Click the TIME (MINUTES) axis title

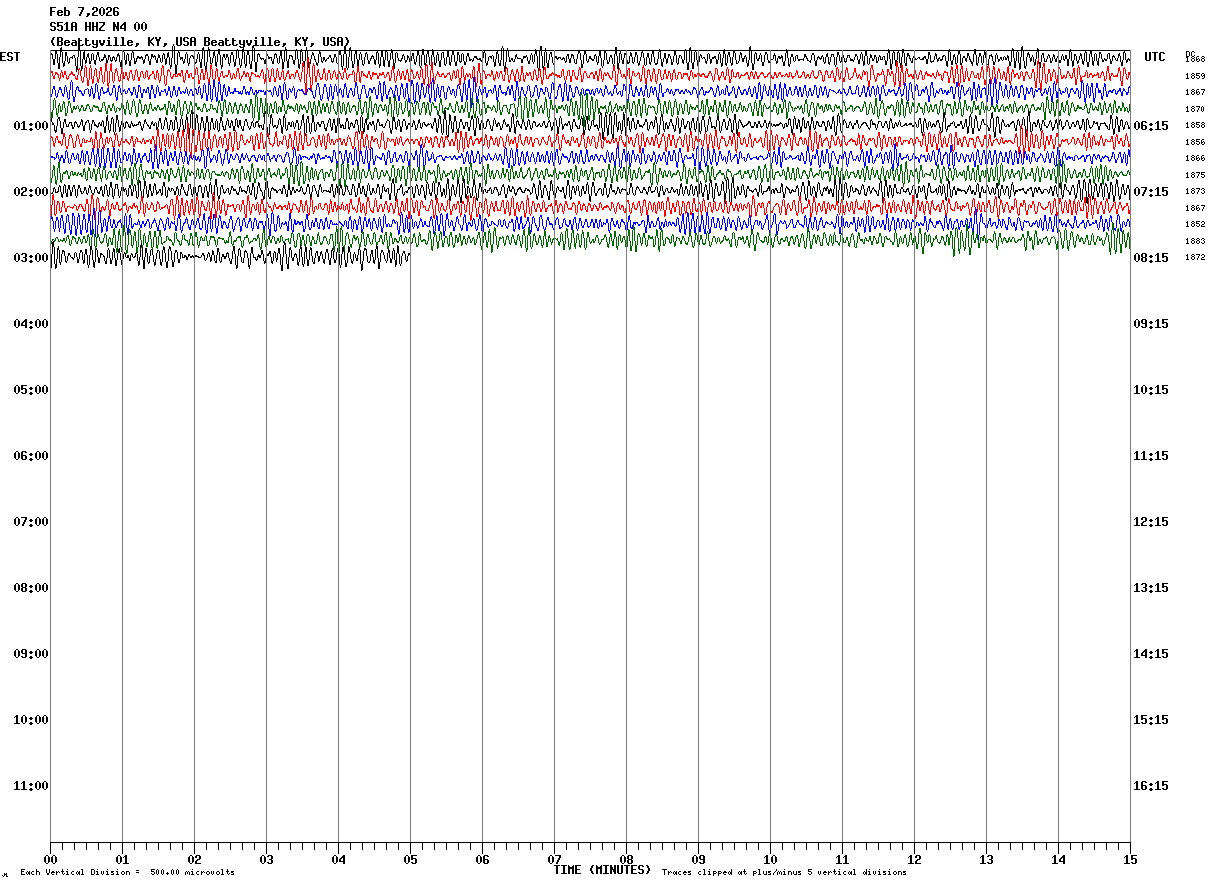coord(603,870)
